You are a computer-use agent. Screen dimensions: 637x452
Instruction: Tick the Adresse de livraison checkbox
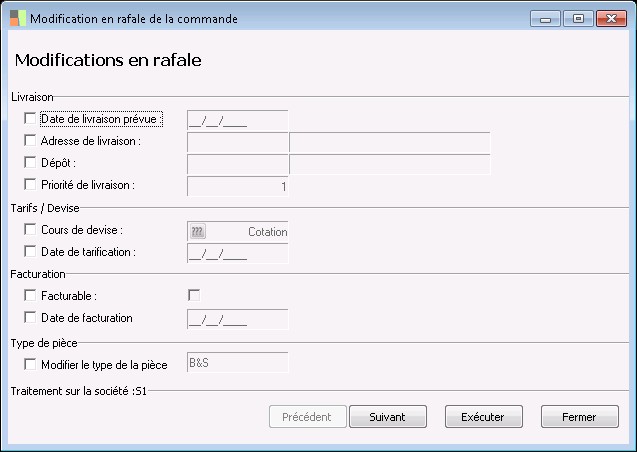tap(30, 140)
